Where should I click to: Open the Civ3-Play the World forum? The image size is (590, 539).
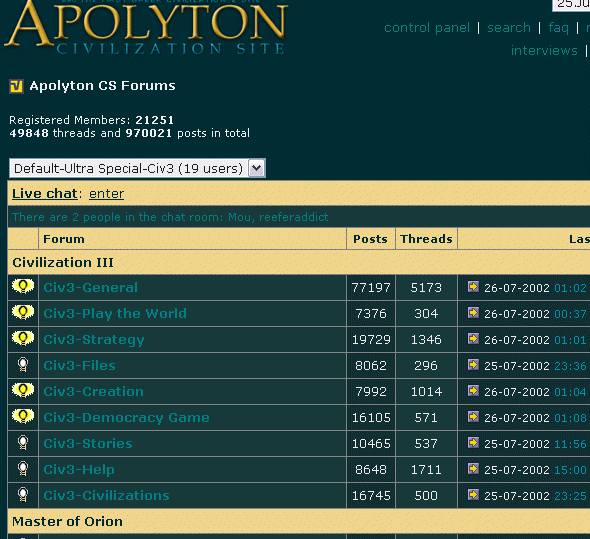[x=115, y=314]
